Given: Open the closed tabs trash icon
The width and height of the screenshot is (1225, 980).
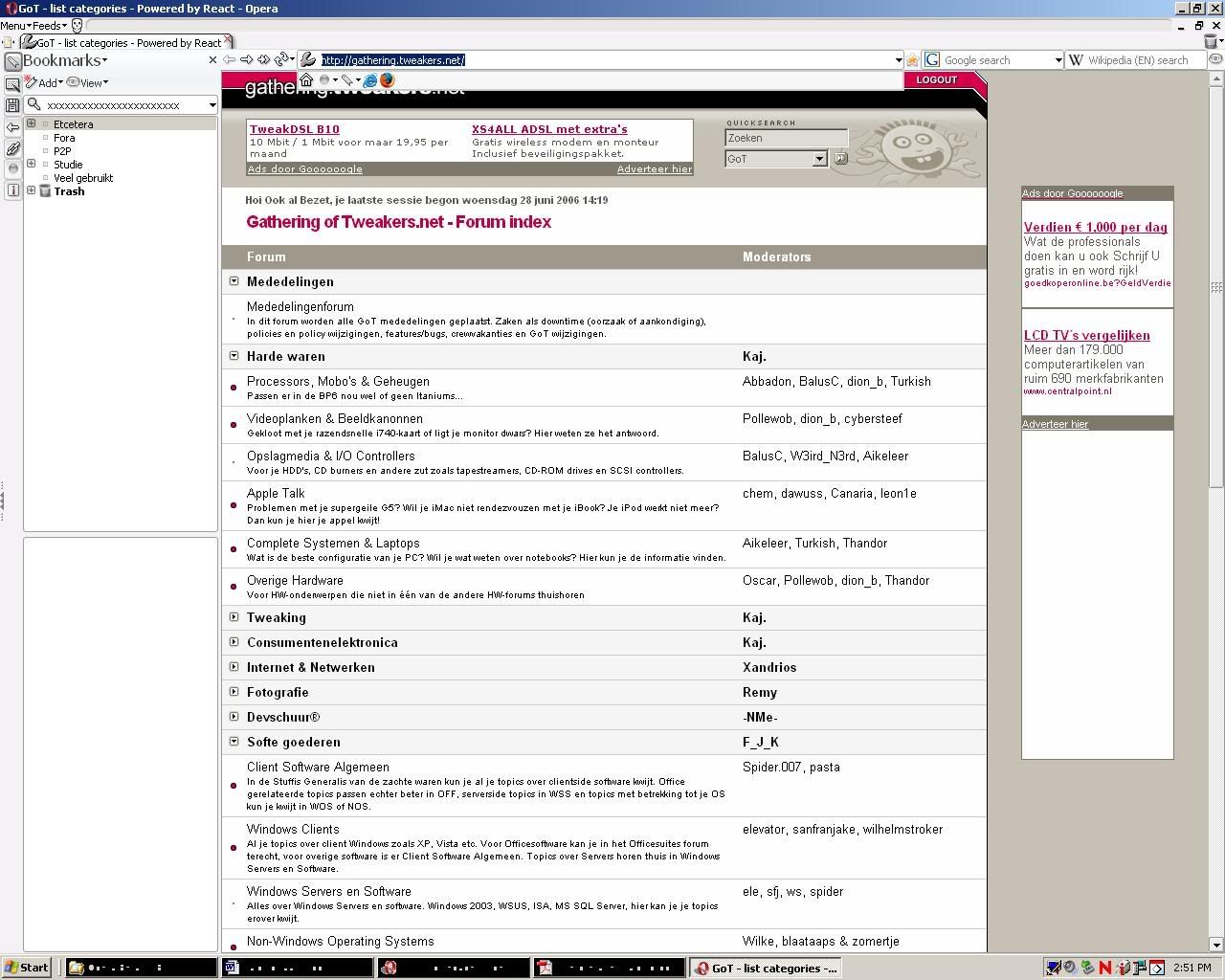Looking at the screenshot, I should pos(1212,42).
